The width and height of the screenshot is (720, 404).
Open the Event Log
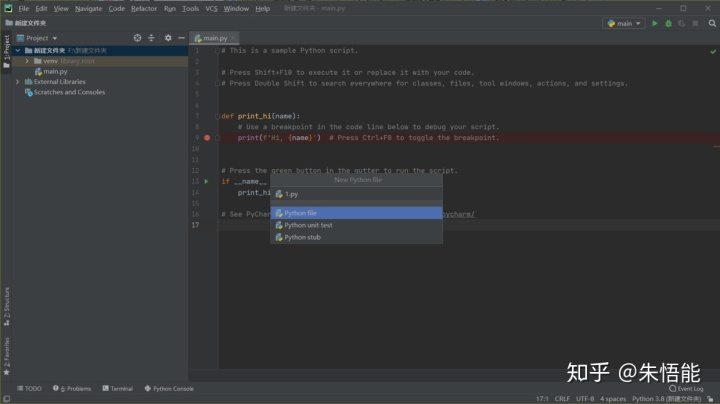pos(686,388)
